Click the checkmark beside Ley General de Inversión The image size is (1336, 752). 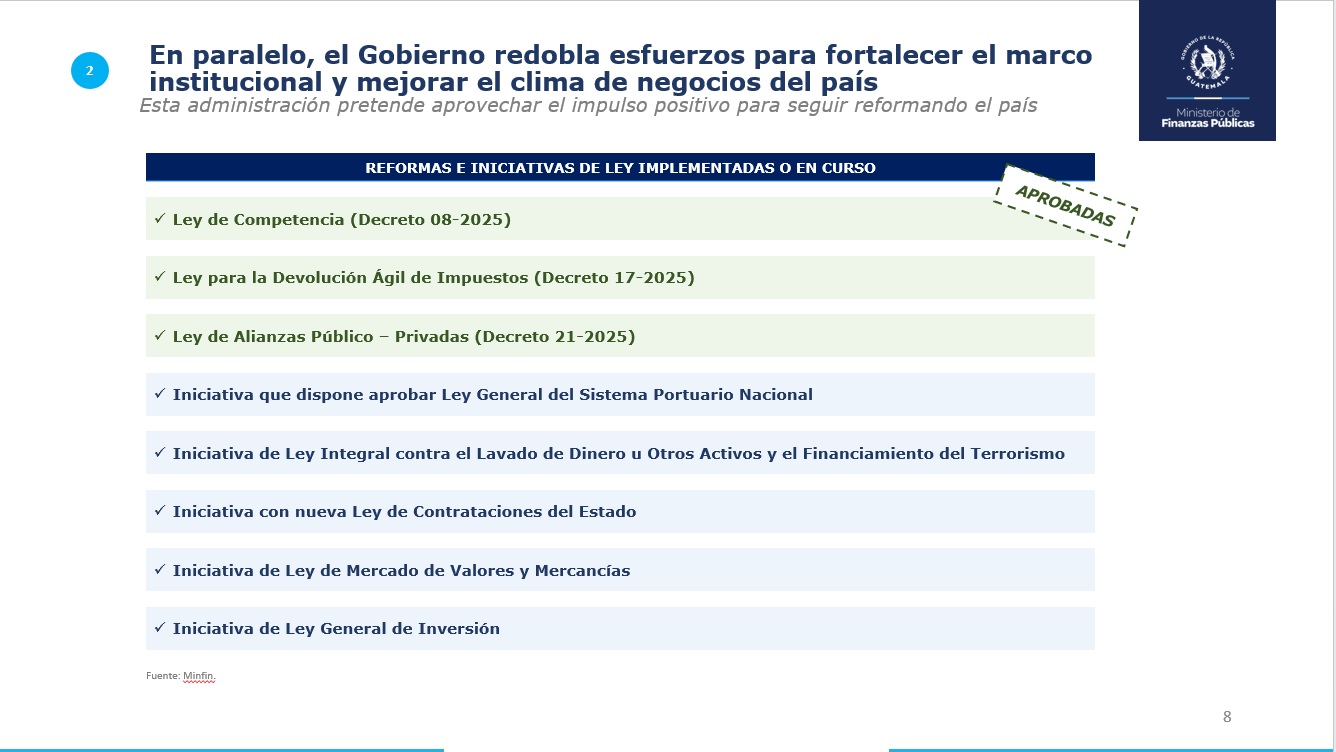161,628
